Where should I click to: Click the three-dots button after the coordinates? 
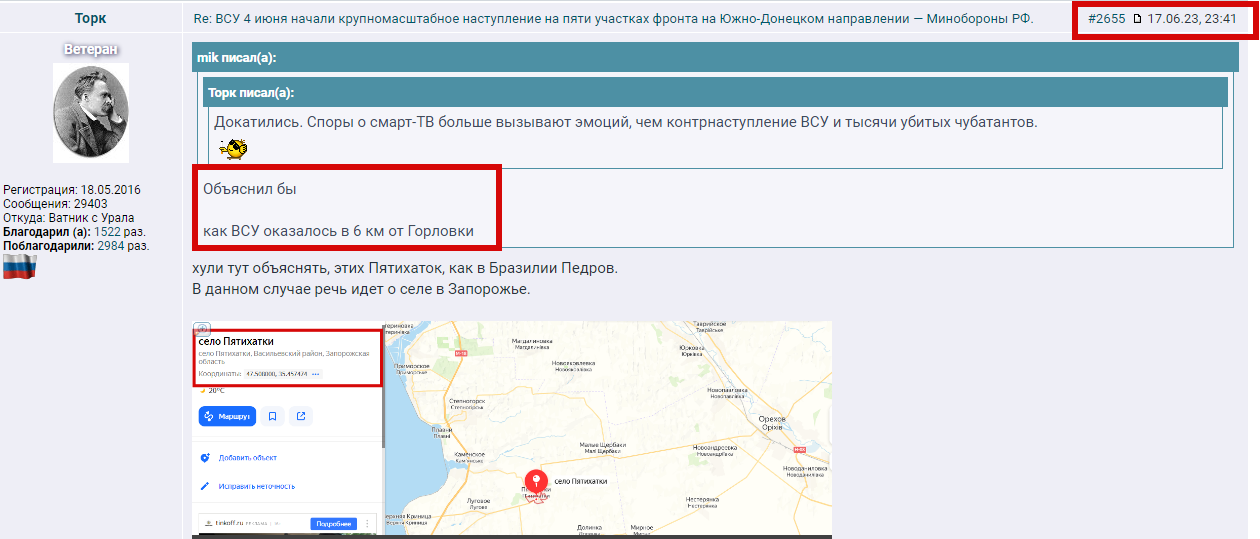click(316, 374)
